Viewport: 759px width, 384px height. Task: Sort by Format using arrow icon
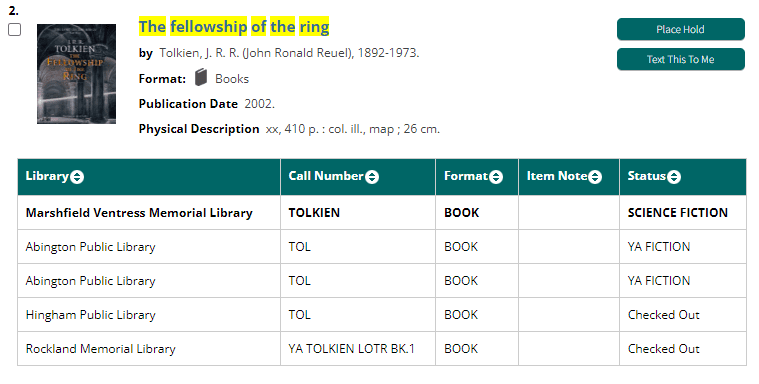coord(496,177)
